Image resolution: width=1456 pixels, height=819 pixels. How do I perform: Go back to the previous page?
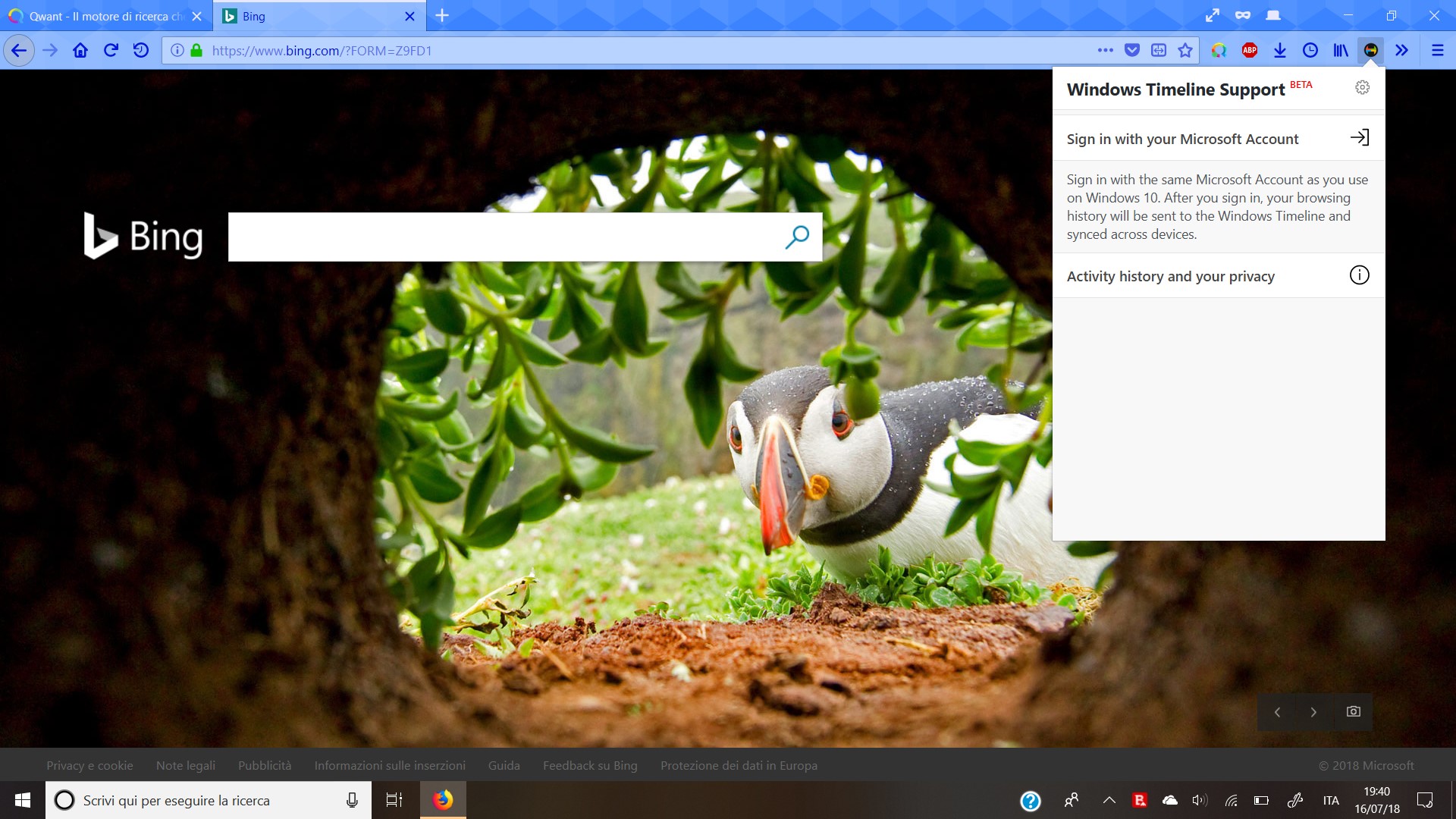pos(19,51)
